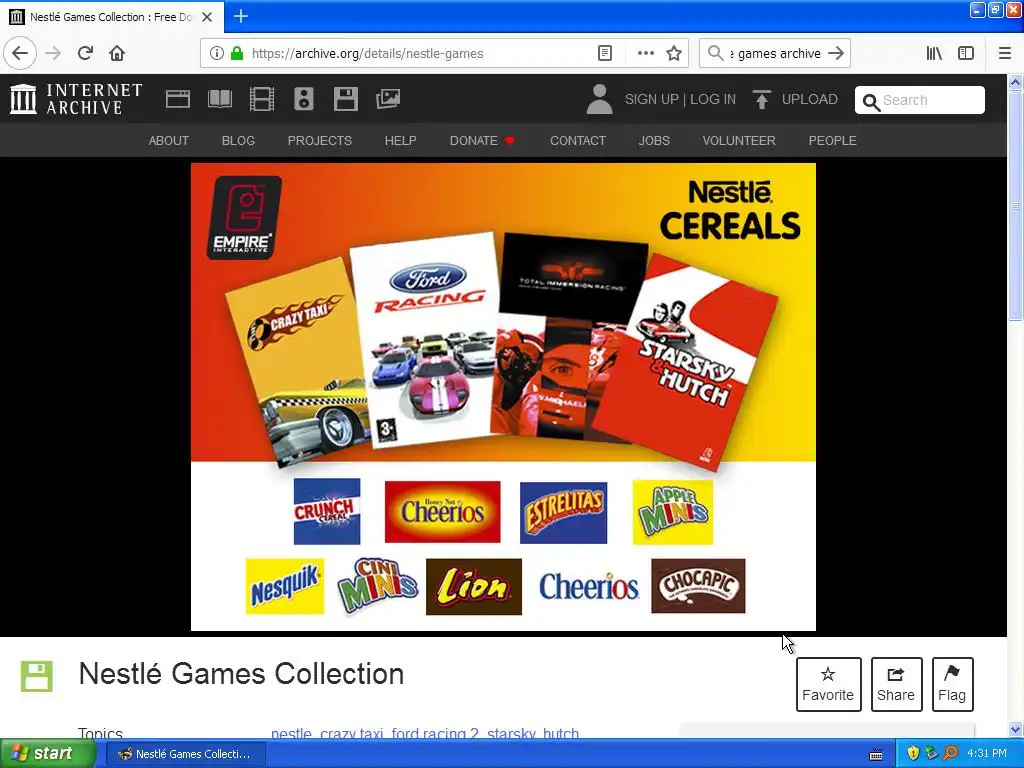Click the Flag button
This screenshot has height=768, width=1024.
pyautogui.click(x=952, y=684)
